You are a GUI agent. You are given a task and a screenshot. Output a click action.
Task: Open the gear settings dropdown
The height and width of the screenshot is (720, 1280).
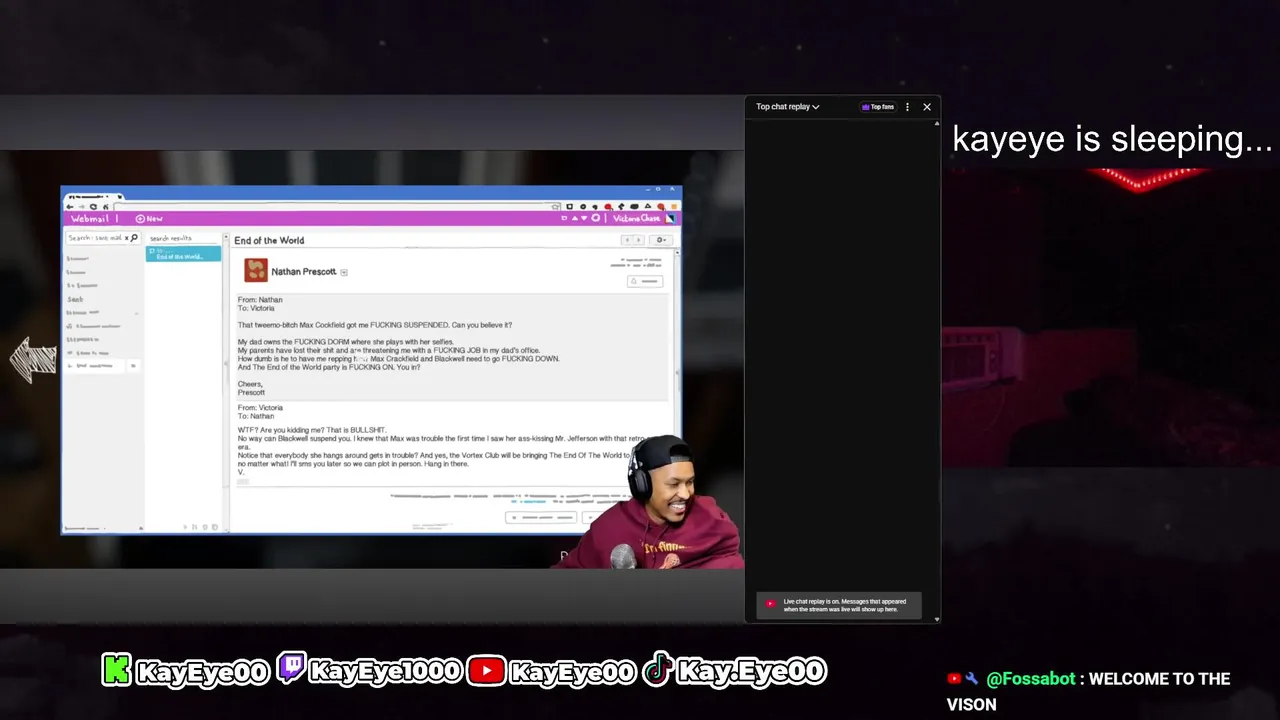point(660,240)
